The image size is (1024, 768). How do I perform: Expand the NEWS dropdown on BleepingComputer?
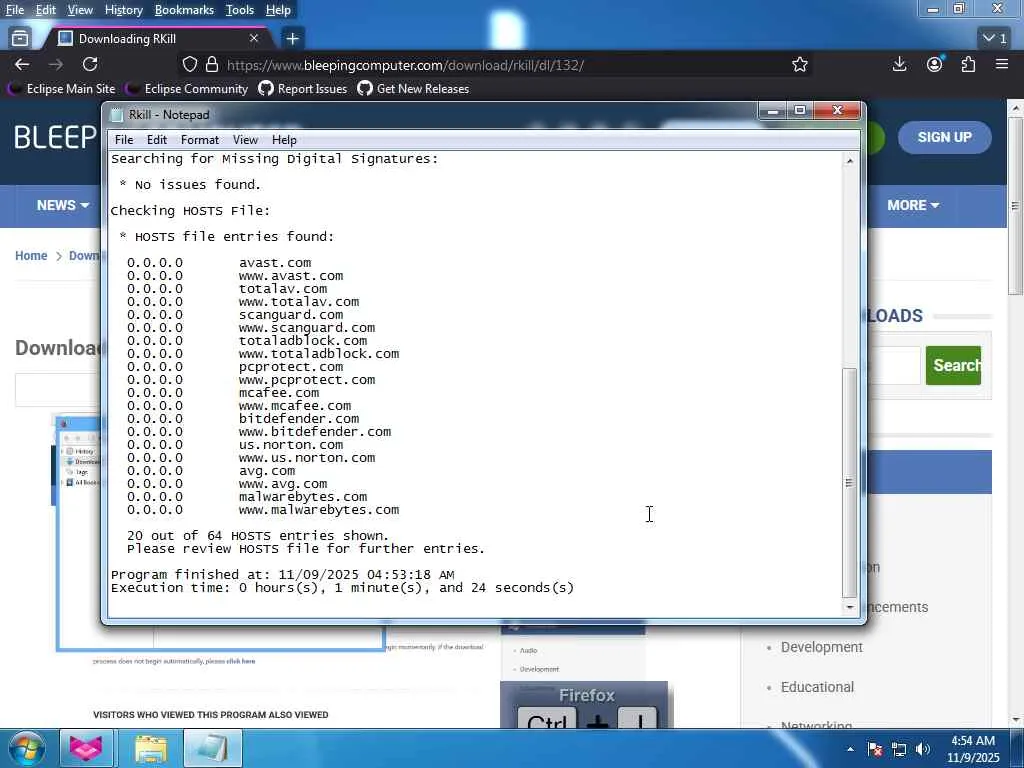63,205
